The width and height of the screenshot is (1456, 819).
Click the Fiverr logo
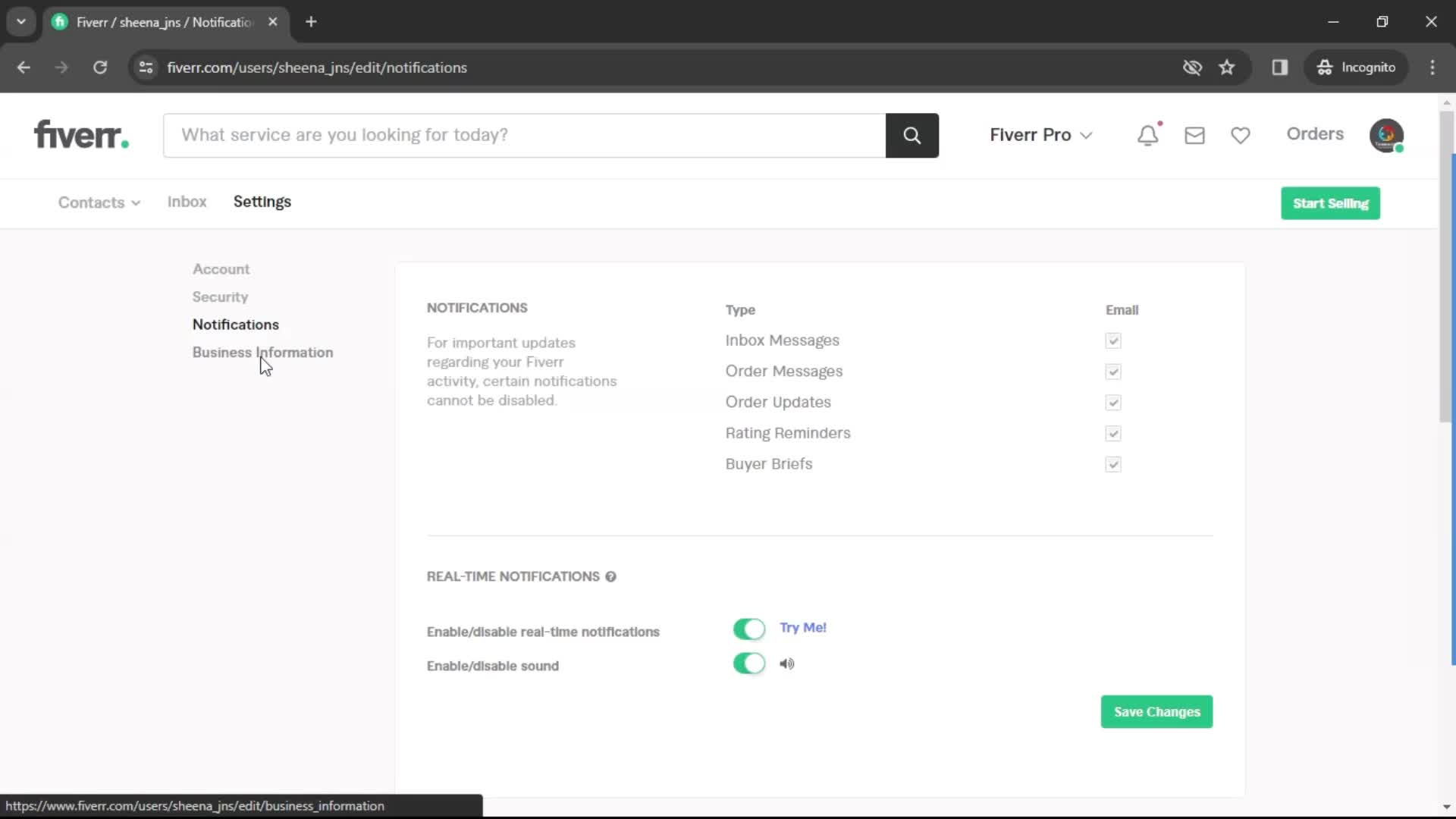point(80,134)
